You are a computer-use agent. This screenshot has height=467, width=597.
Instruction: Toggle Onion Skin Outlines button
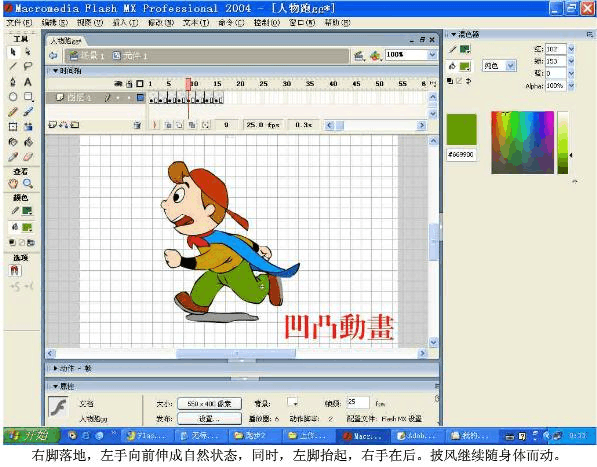tap(180, 125)
